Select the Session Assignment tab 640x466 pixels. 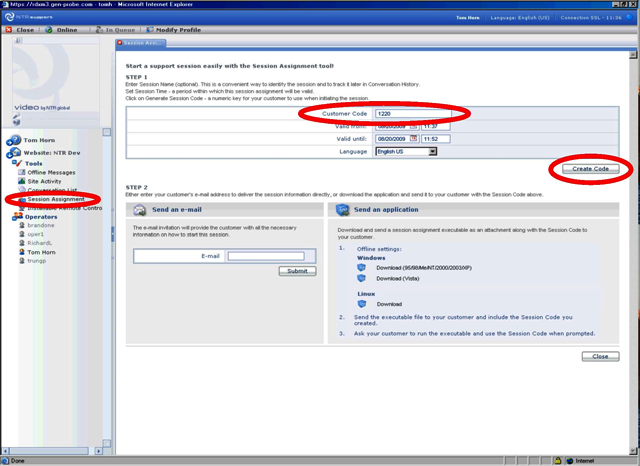(x=140, y=43)
